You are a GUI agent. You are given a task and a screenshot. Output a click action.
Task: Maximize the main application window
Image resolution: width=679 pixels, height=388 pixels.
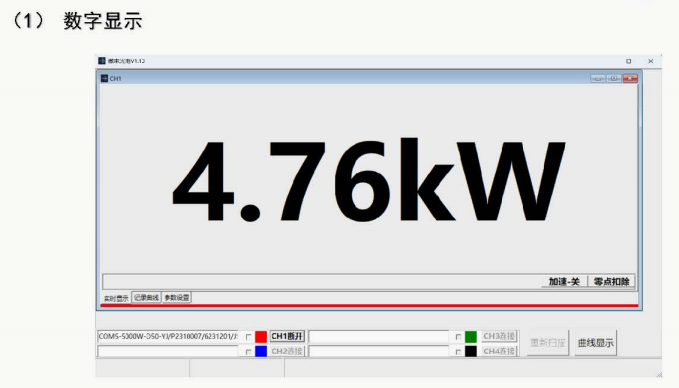628,61
